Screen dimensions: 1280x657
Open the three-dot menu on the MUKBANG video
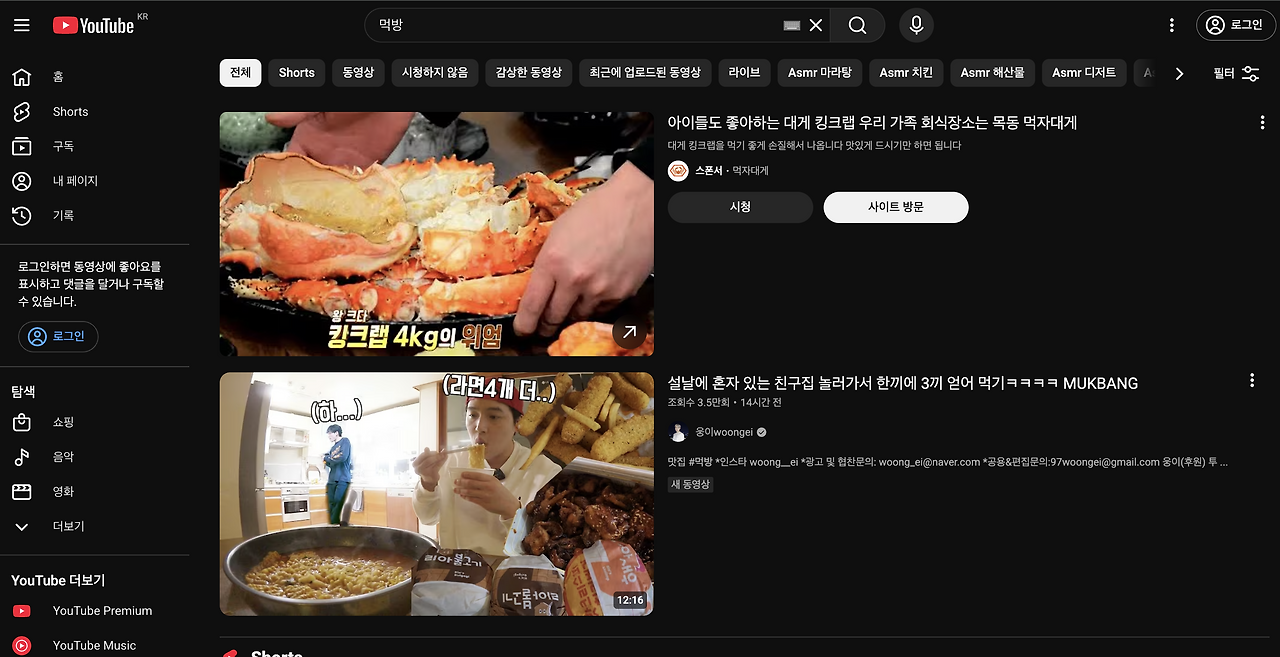click(1252, 380)
